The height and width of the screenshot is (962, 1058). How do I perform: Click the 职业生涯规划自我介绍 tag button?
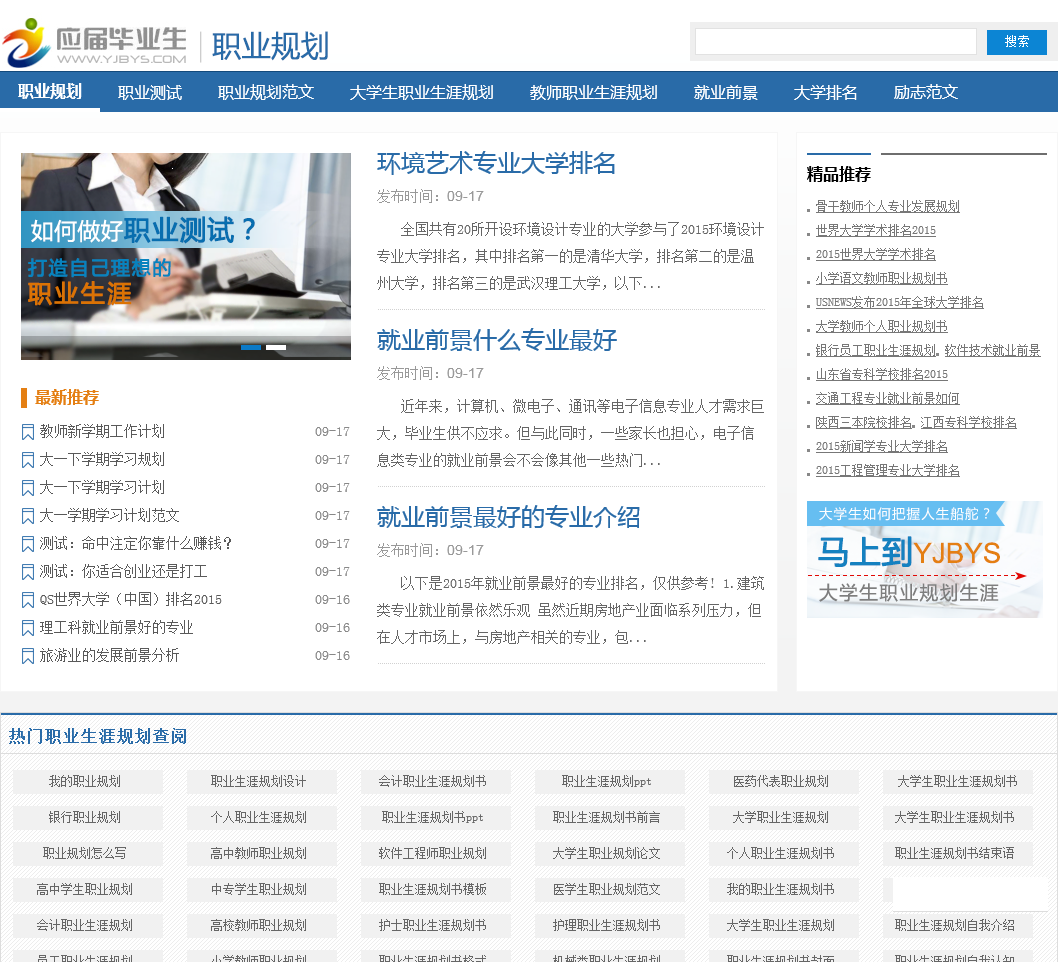point(958,926)
